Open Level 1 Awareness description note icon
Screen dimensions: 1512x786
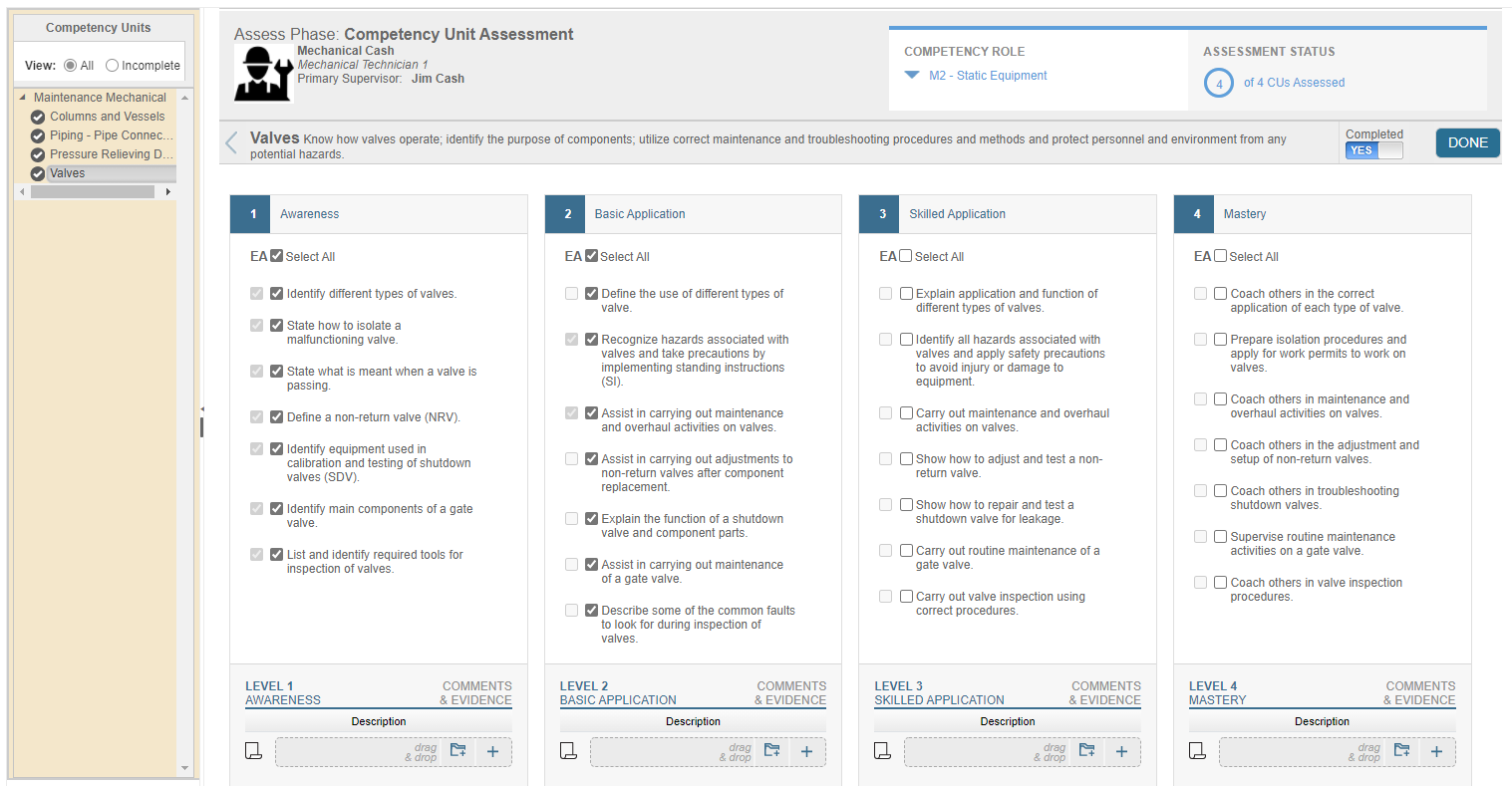(253, 751)
